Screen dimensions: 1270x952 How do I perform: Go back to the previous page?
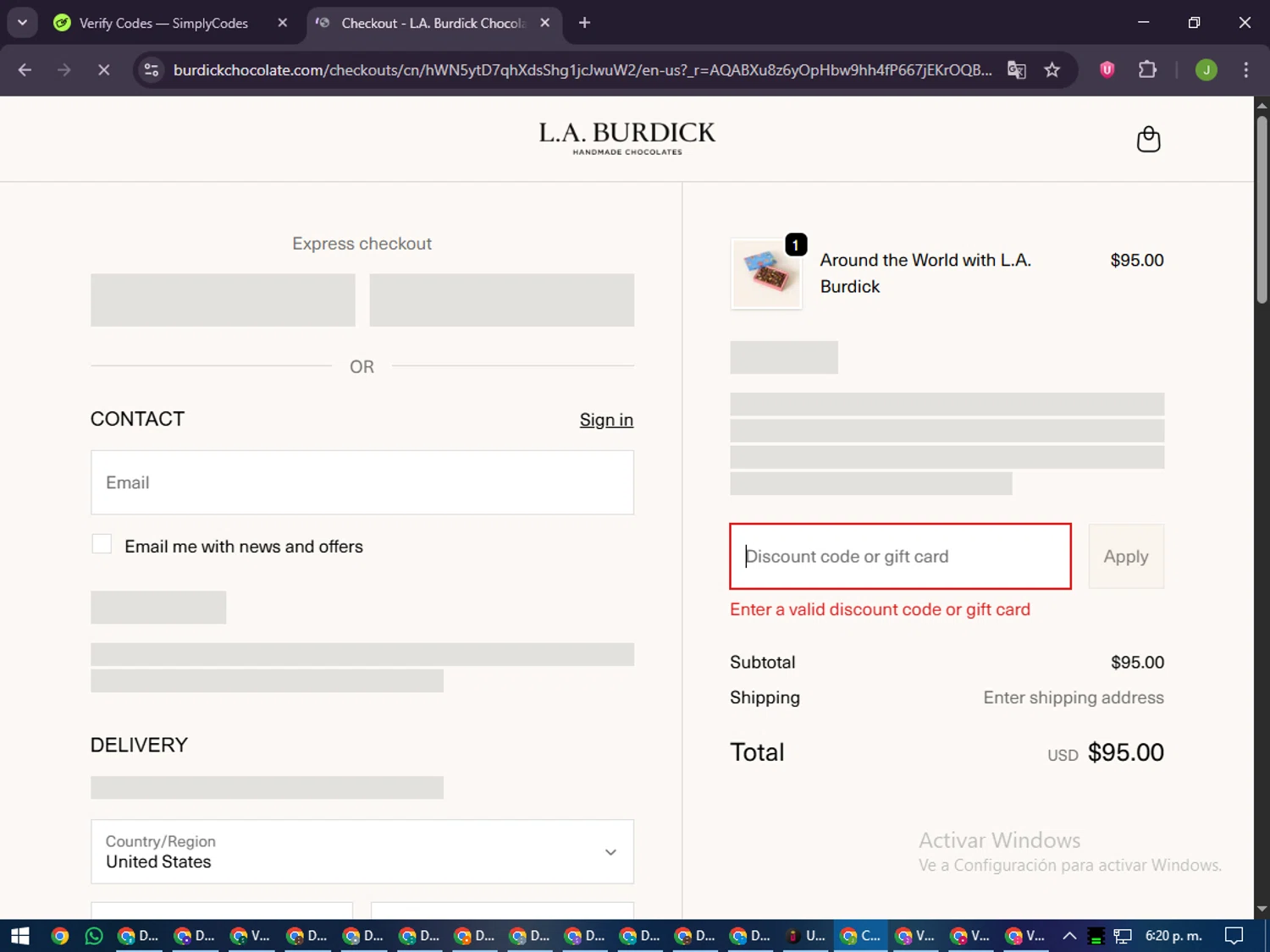[x=25, y=70]
